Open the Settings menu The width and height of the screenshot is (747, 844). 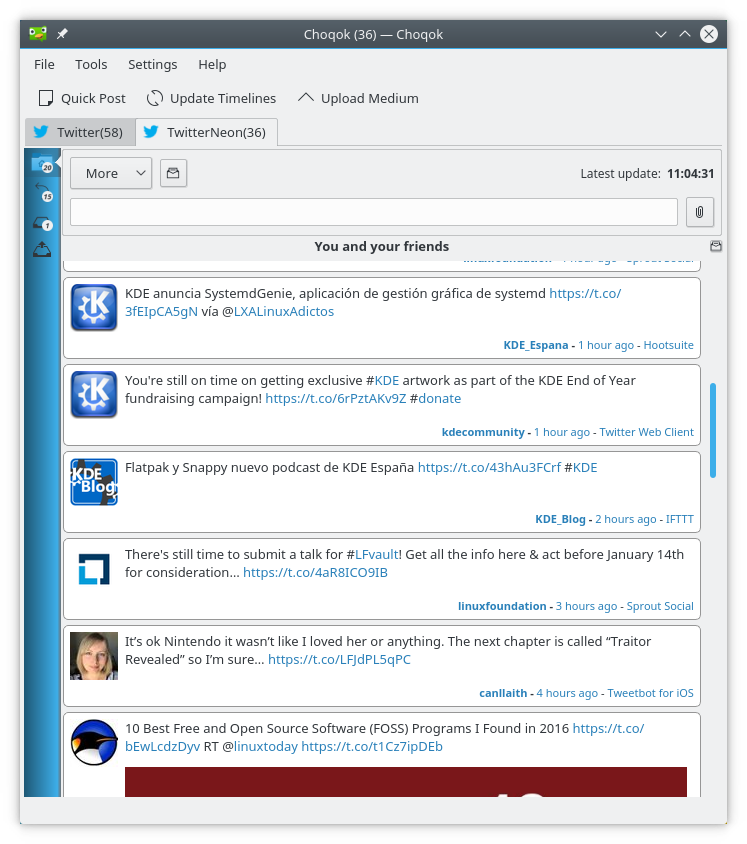click(x=152, y=64)
